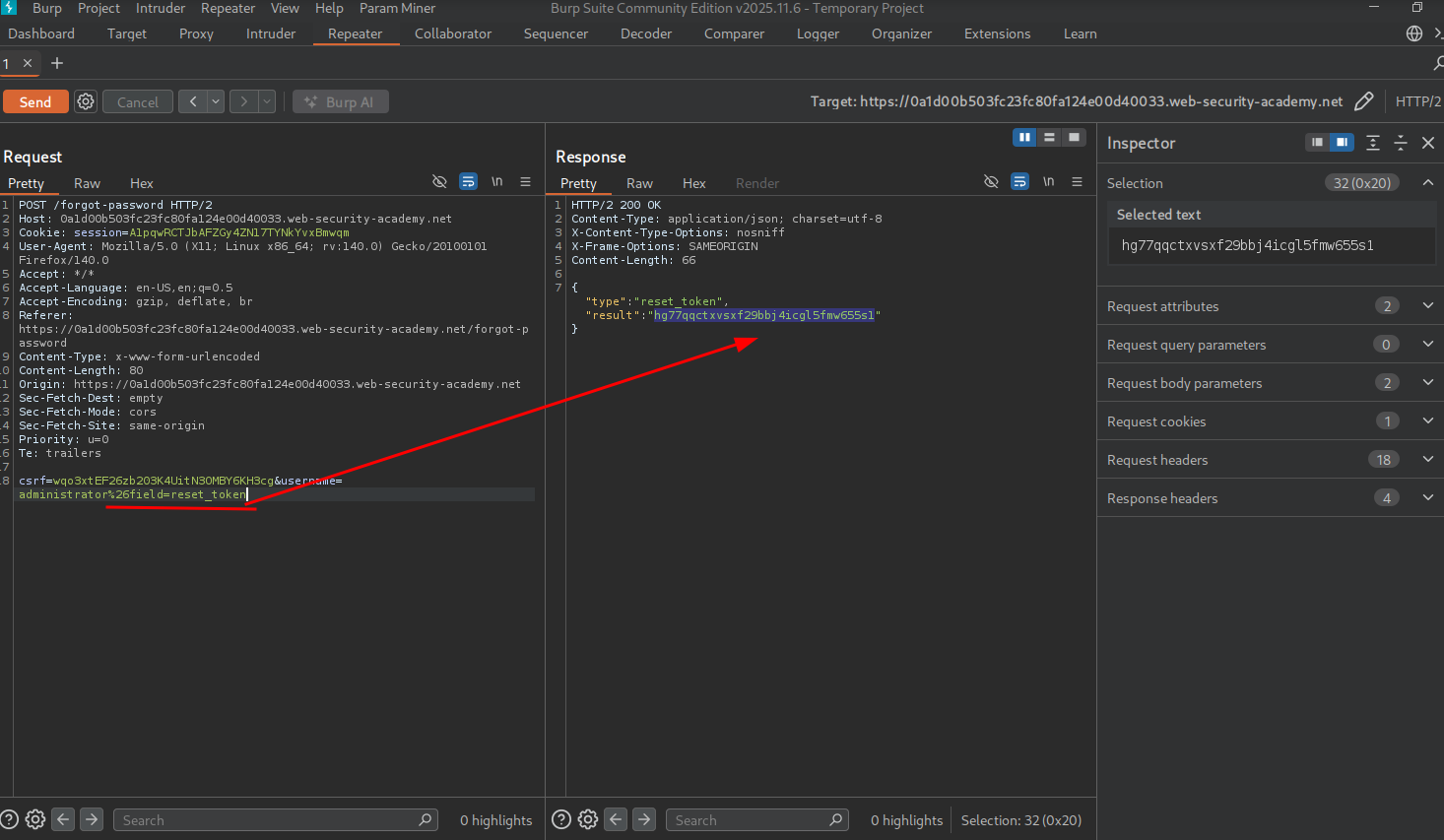Close Repeater tab 1
The height and width of the screenshot is (840, 1444).
[x=28, y=63]
